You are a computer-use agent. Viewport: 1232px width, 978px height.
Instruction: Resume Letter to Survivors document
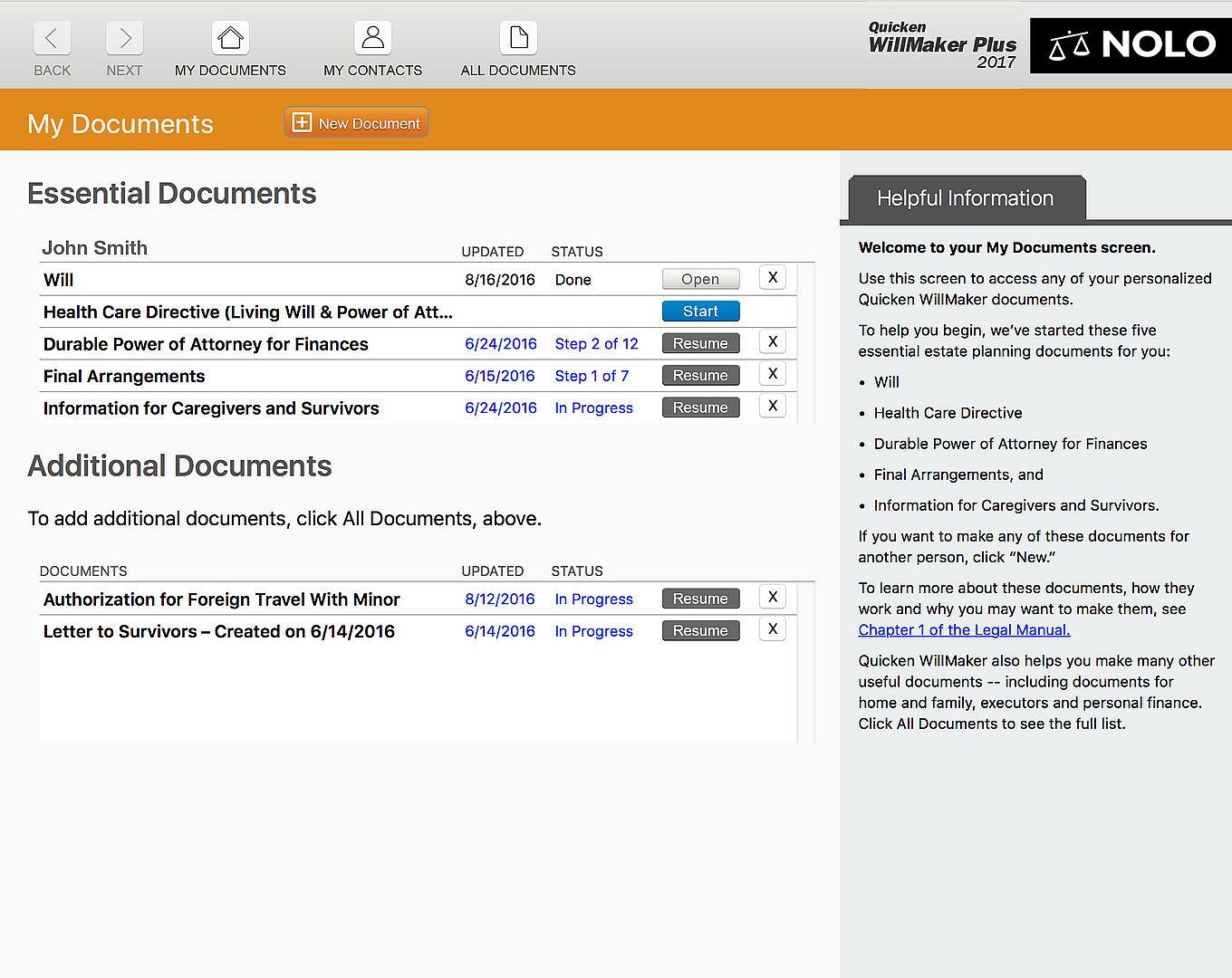[x=700, y=631]
